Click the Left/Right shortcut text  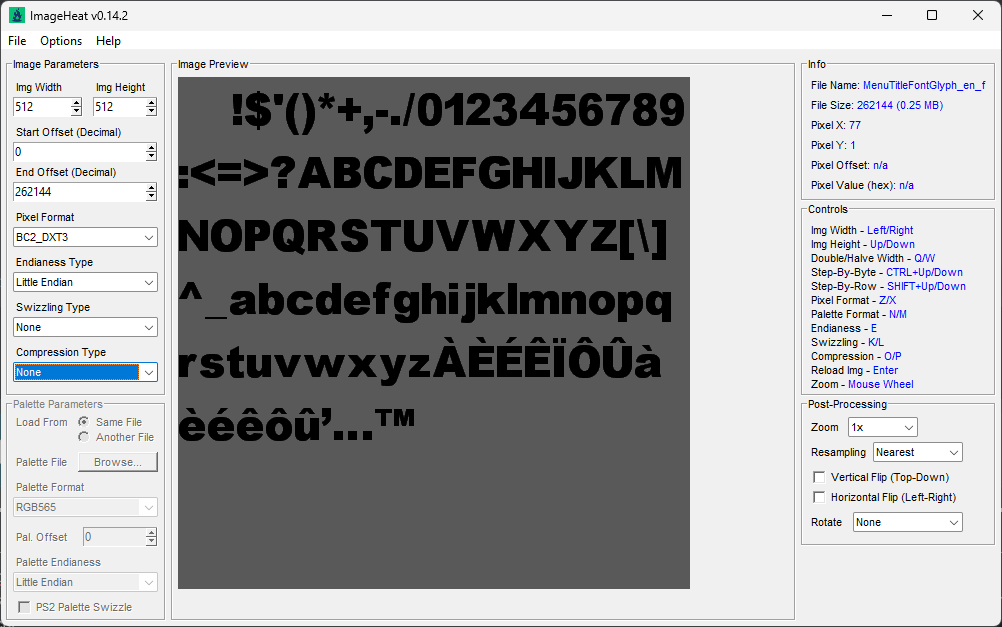click(x=890, y=230)
